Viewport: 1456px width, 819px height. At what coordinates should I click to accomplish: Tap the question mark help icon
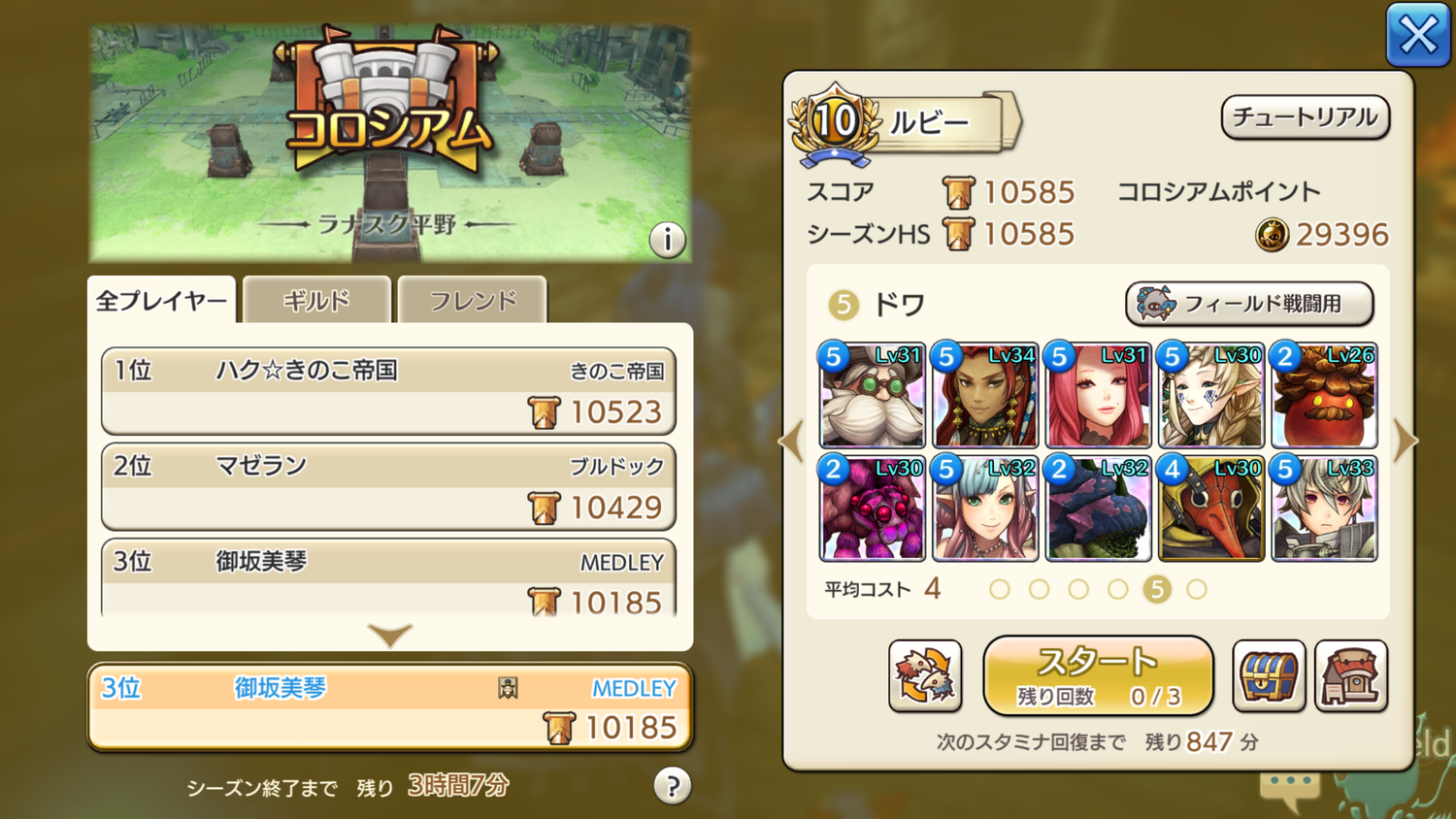[673, 785]
